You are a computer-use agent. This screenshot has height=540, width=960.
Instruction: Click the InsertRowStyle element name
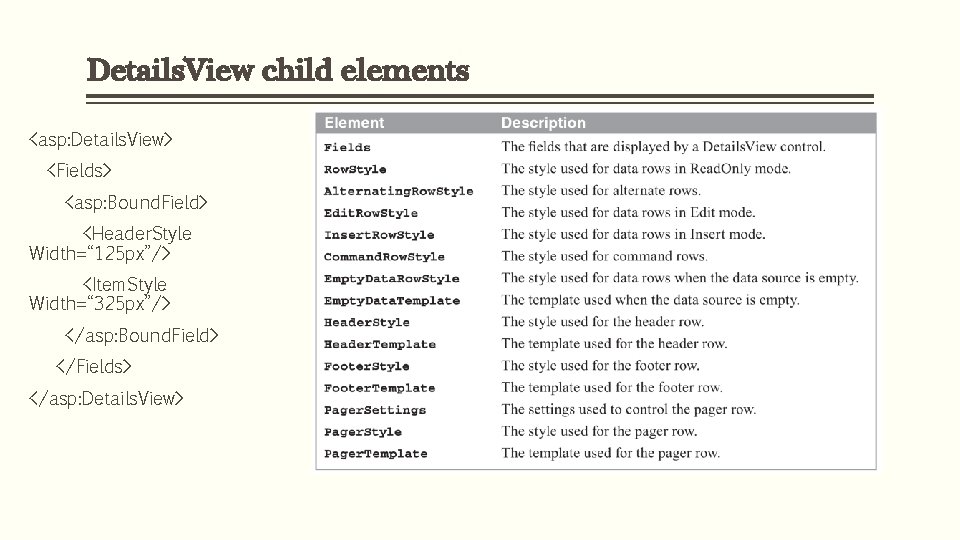click(379, 235)
